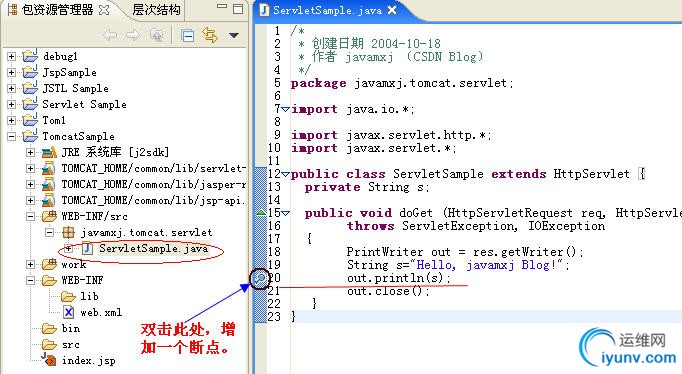Click the JRE 系统库 library books icon
The width and height of the screenshot is (682, 374).
point(49,152)
